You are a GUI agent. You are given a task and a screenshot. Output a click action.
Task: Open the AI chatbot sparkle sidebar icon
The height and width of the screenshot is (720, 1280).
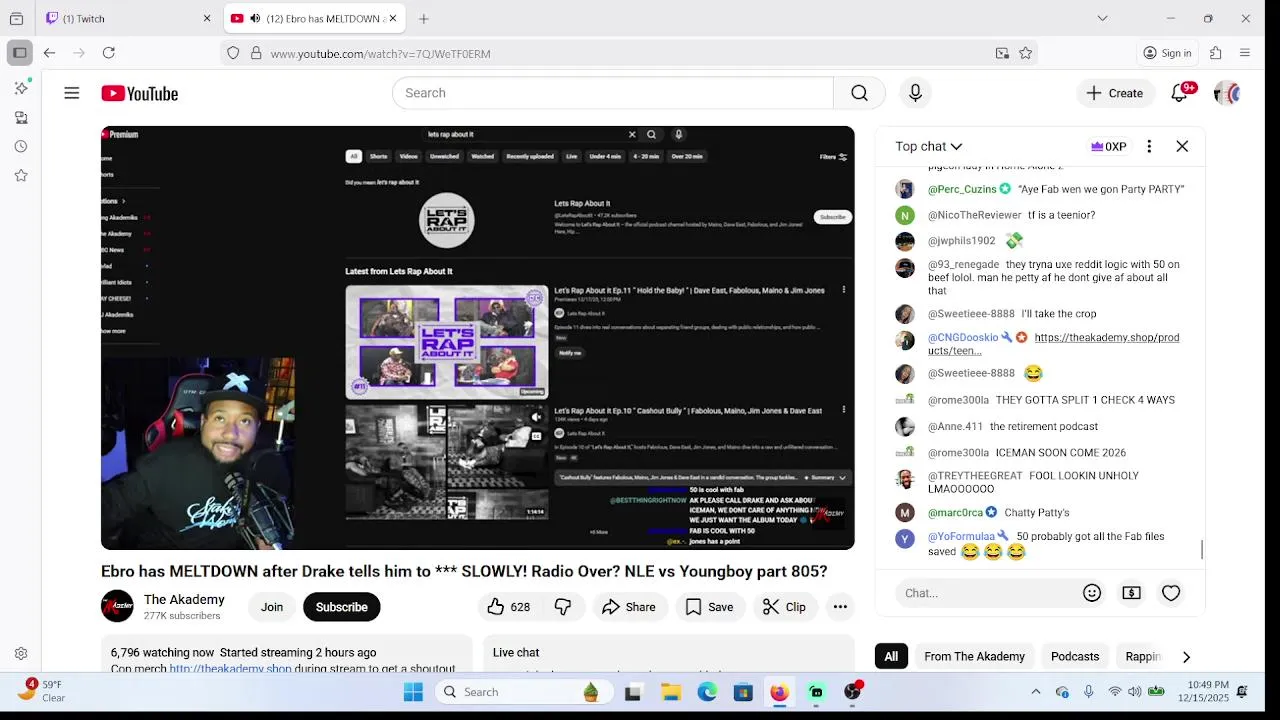21,88
